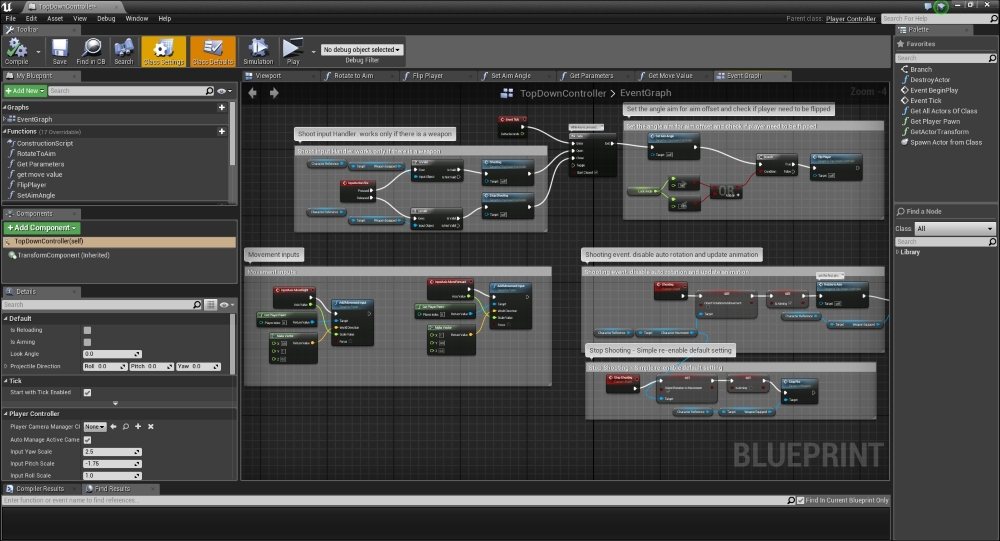The image size is (1000, 541).
Task: Navigate back with graph left arrow
Action: point(252,93)
